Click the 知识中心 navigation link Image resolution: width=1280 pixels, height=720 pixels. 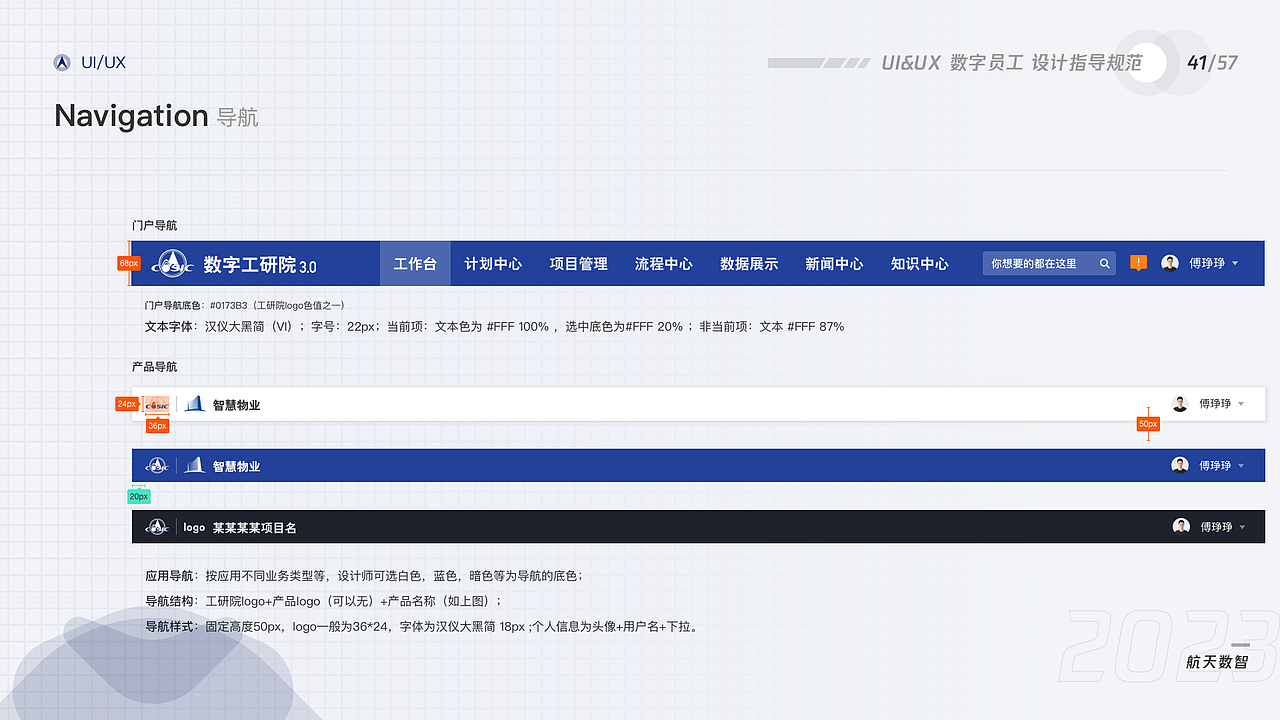(x=920, y=263)
